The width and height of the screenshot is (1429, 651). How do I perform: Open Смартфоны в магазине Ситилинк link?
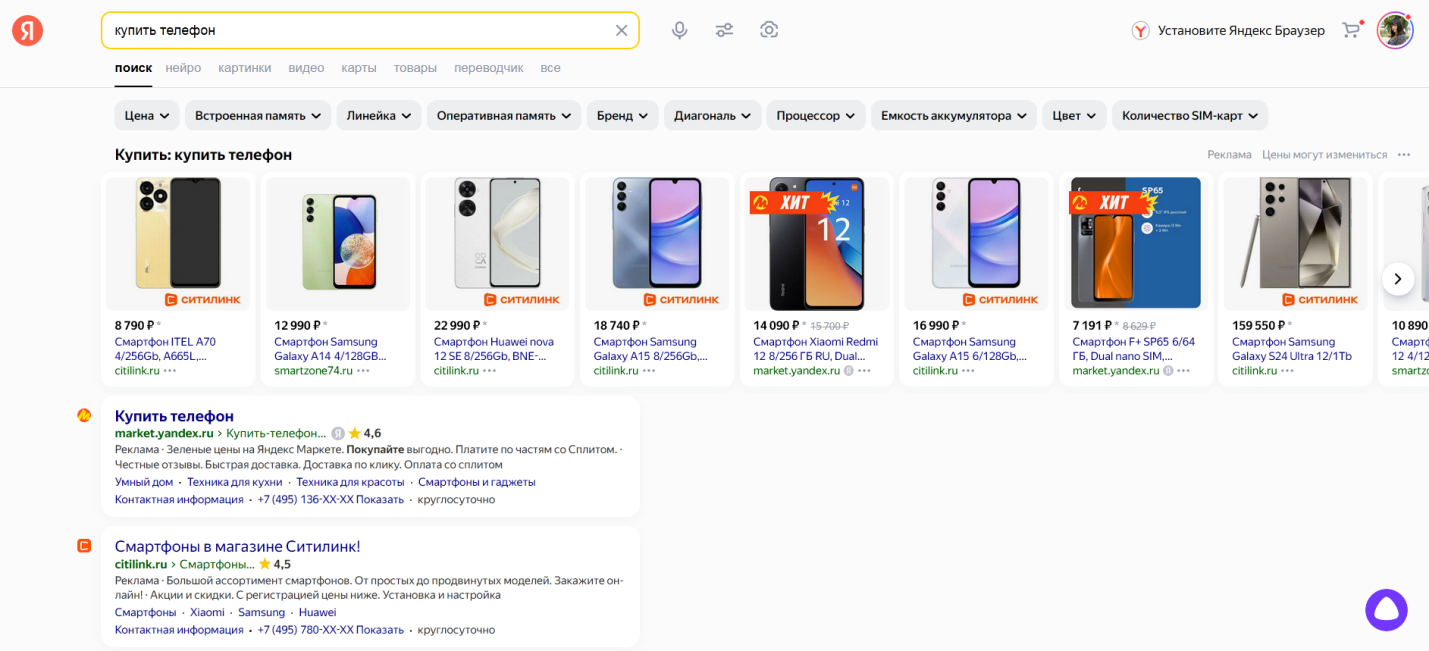tap(237, 546)
